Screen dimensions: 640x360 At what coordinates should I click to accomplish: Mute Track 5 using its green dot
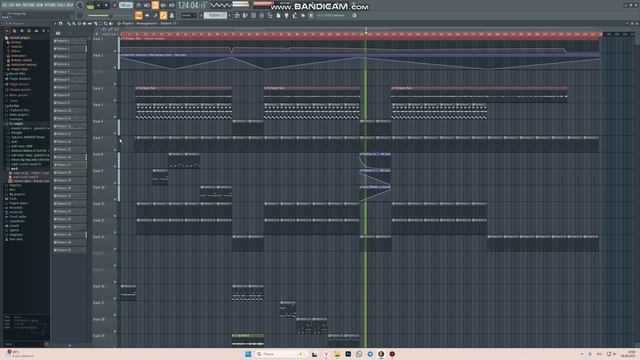[115, 117]
